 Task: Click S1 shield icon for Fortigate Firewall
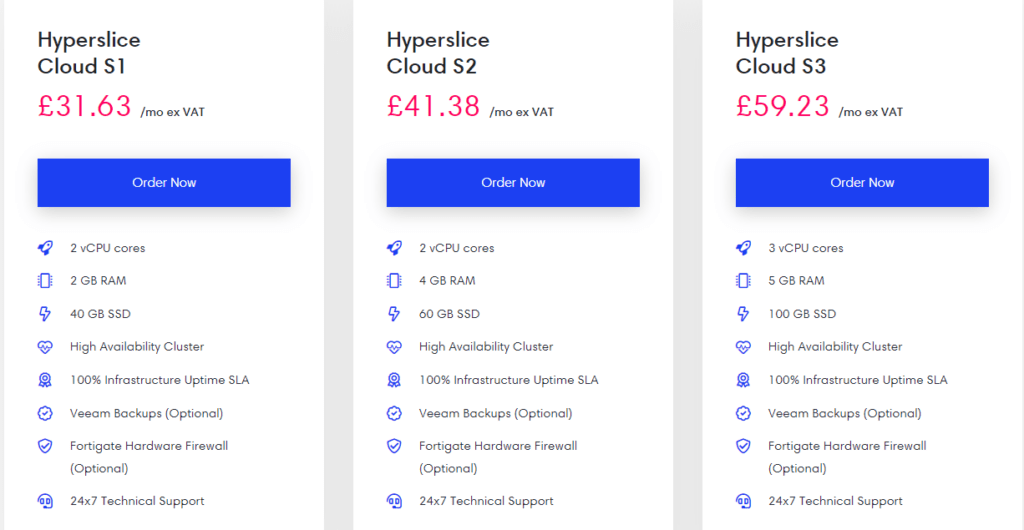pyautogui.click(x=44, y=446)
